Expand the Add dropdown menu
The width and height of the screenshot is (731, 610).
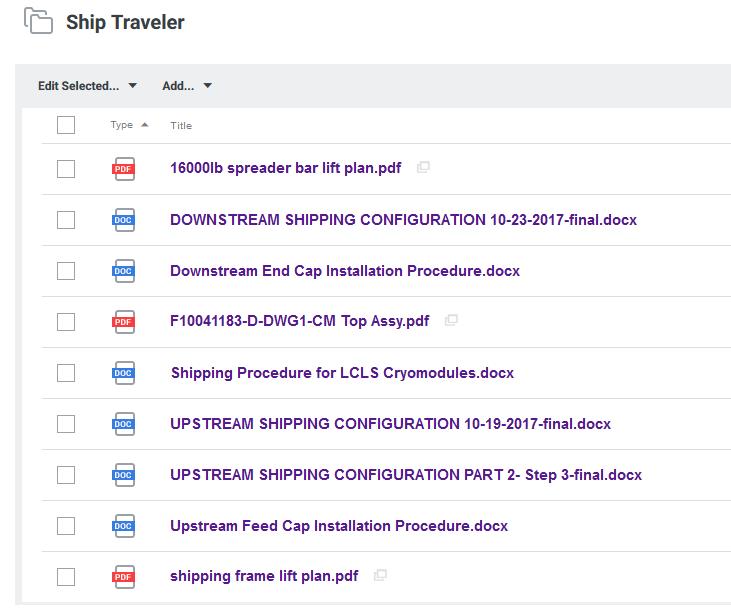coord(187,86)
